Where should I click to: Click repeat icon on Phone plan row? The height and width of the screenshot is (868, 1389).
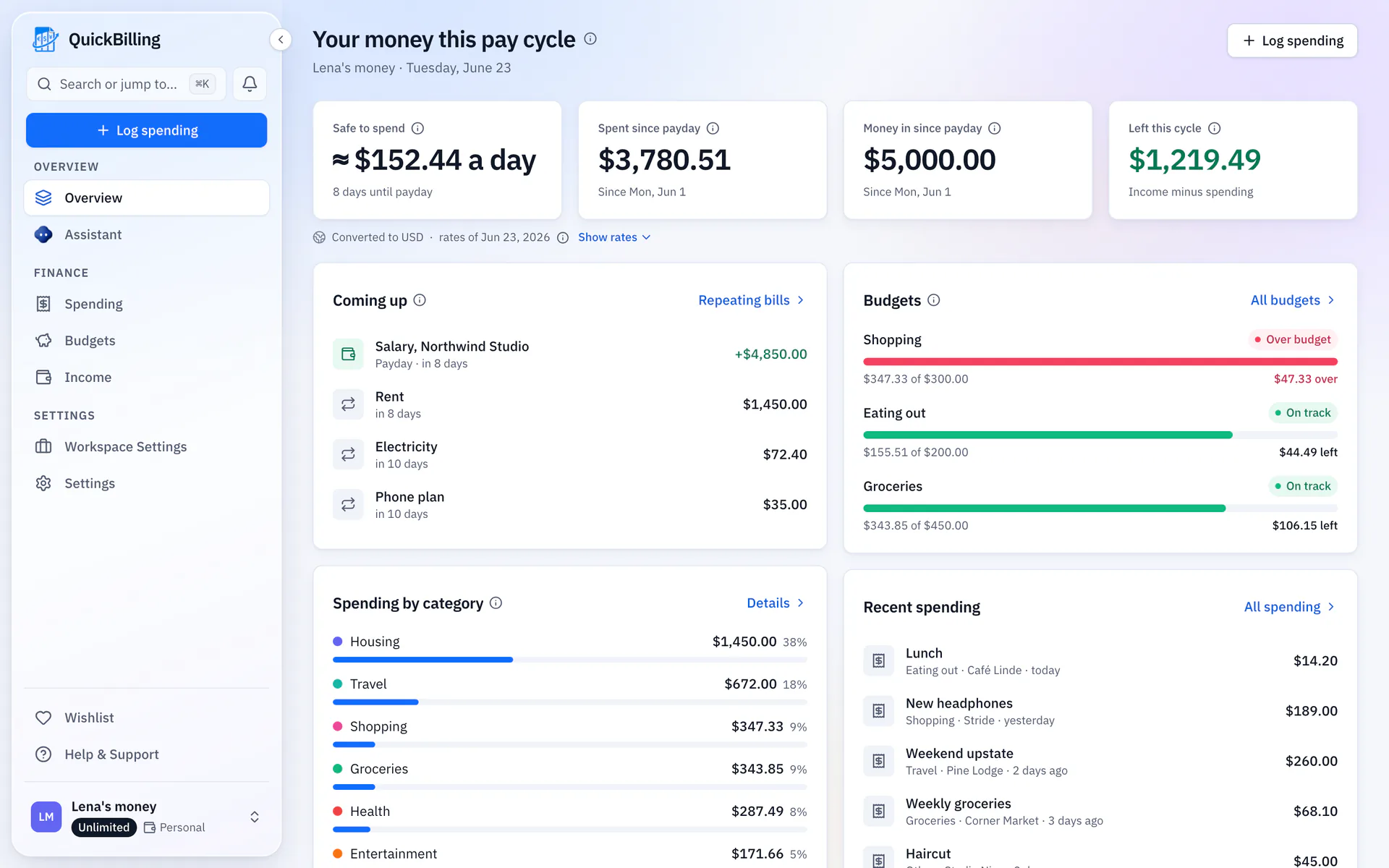[x=348, y=505]
